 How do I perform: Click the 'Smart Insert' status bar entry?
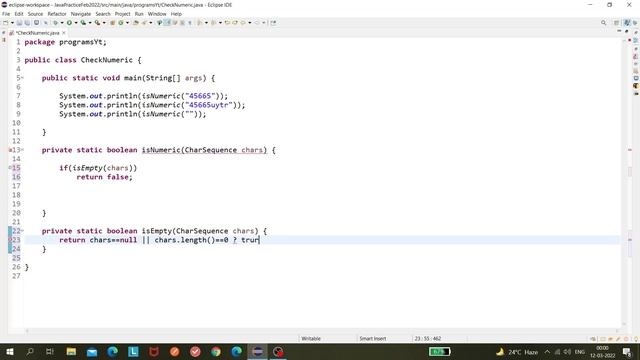pyautogui.click(x=373, y=338)
